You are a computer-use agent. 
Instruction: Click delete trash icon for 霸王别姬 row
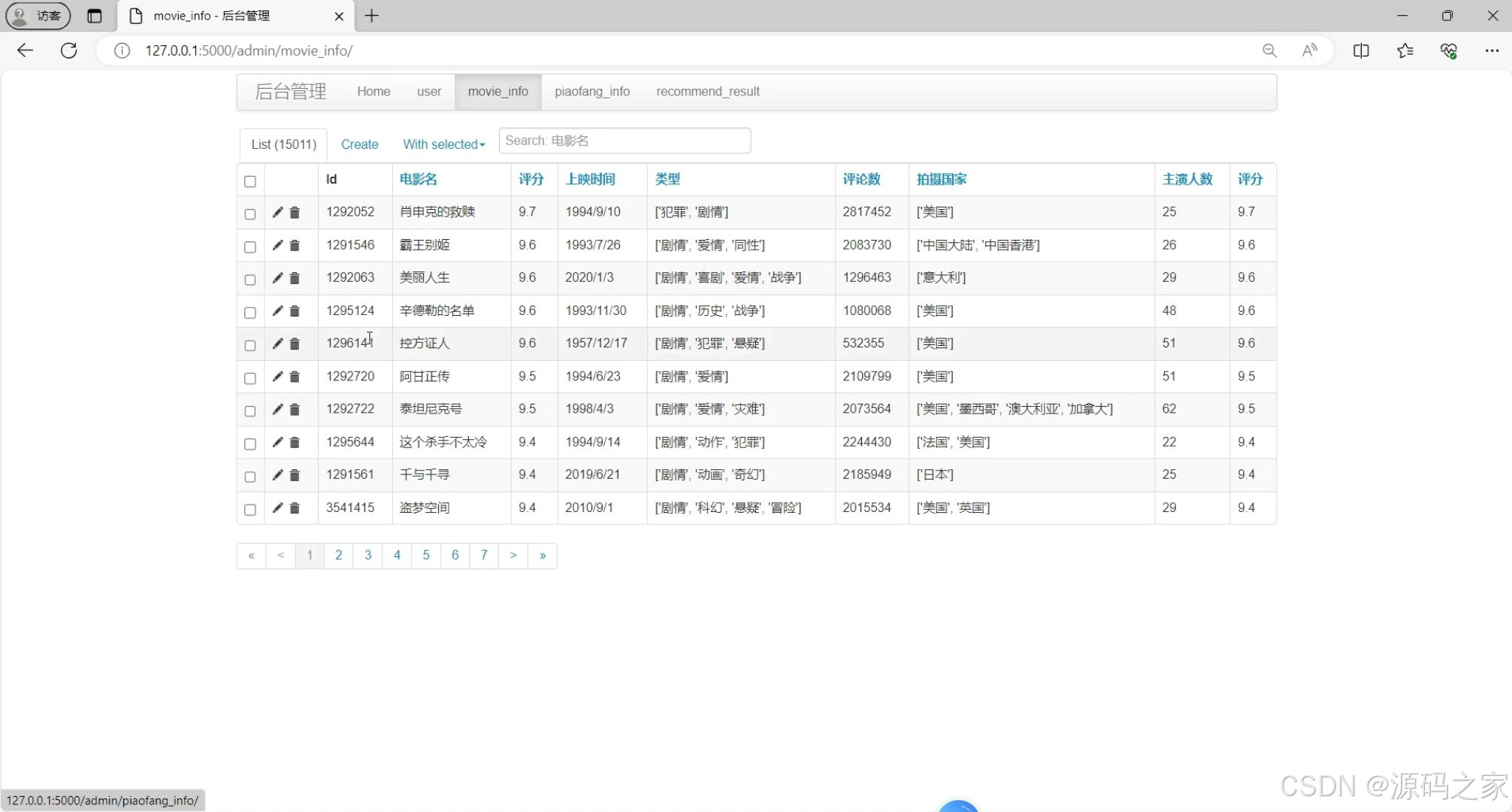click(295, 246)
